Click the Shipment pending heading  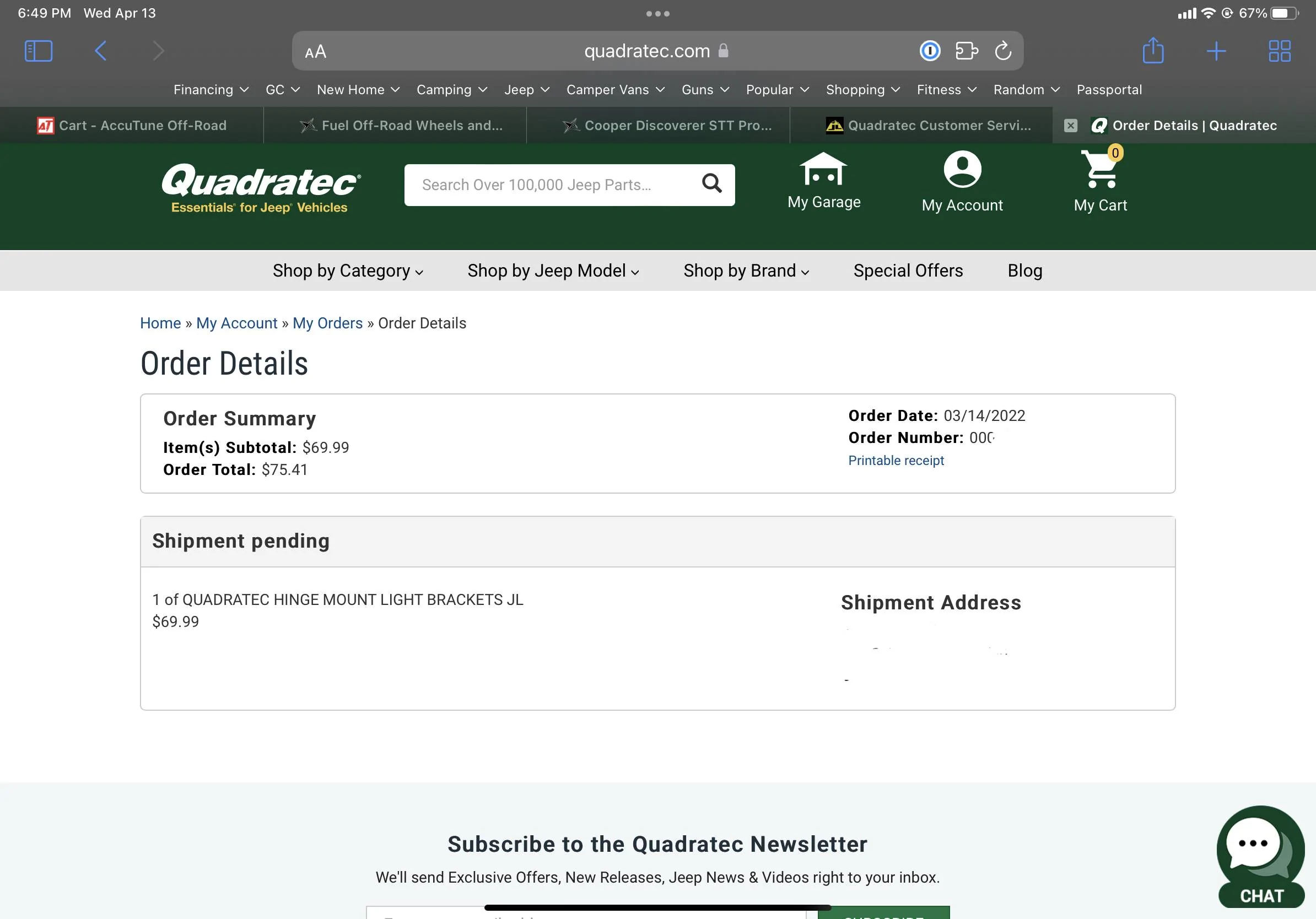(x=241, y=541)
